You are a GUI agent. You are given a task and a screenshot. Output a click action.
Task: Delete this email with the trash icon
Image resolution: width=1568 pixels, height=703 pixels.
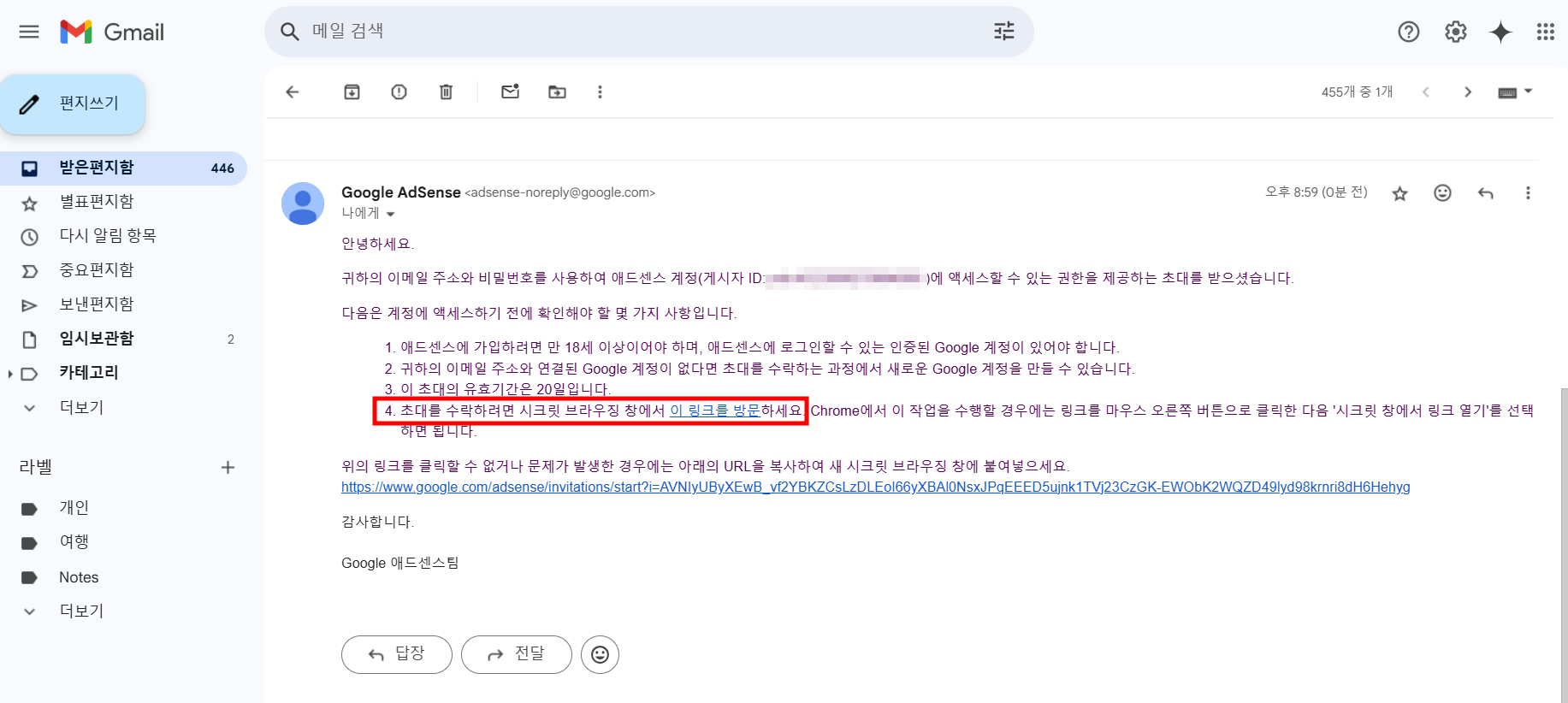446,92
